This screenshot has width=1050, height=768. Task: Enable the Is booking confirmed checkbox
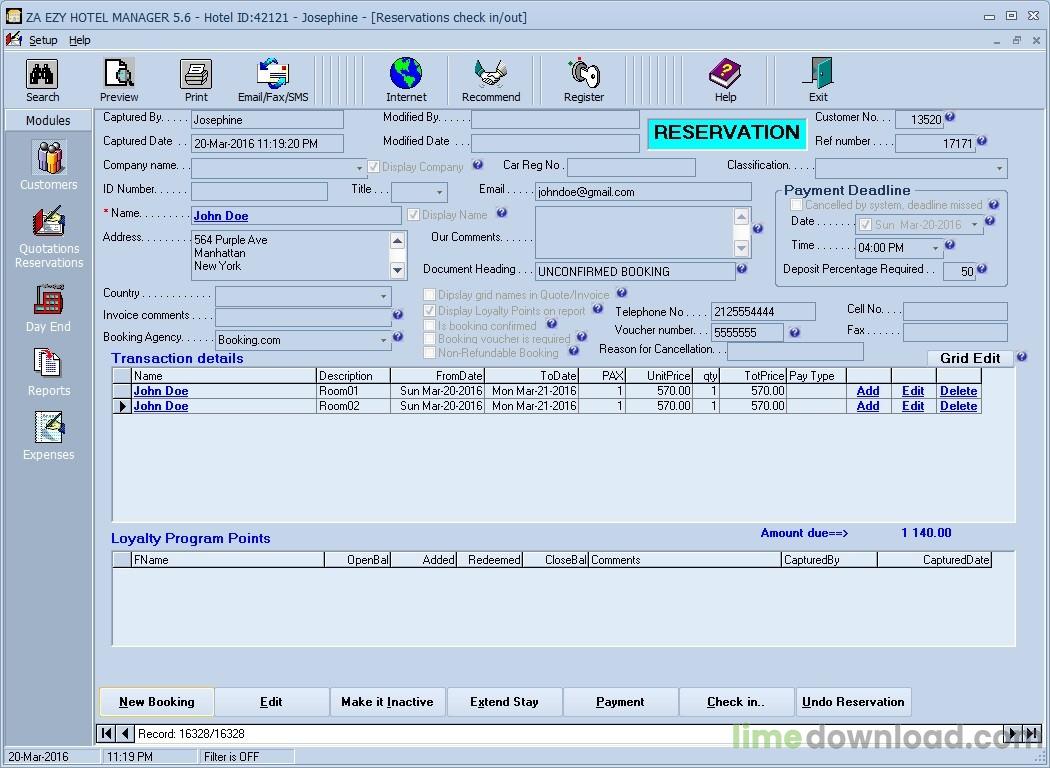pos(430,325)
